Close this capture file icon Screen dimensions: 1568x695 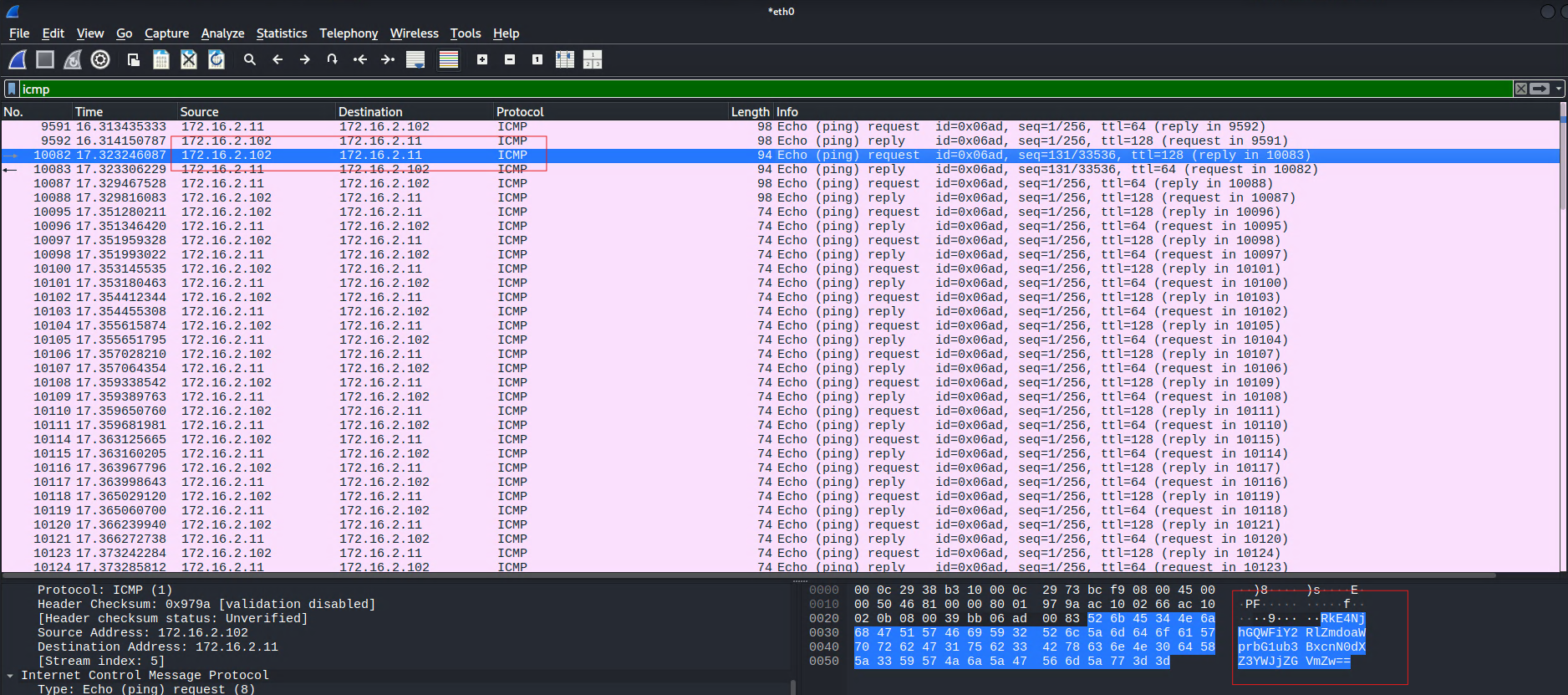[189, 59]
